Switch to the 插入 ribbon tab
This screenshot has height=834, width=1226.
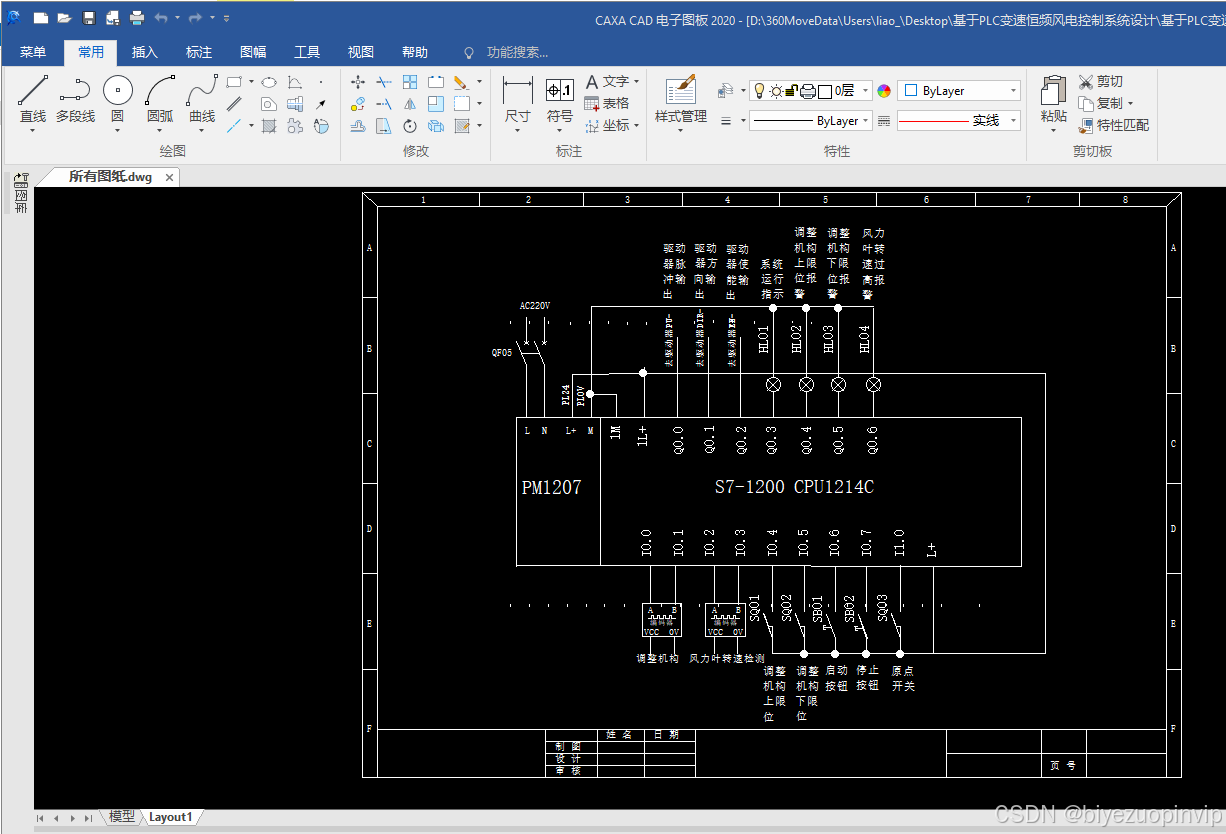click(x=145, y=52)
